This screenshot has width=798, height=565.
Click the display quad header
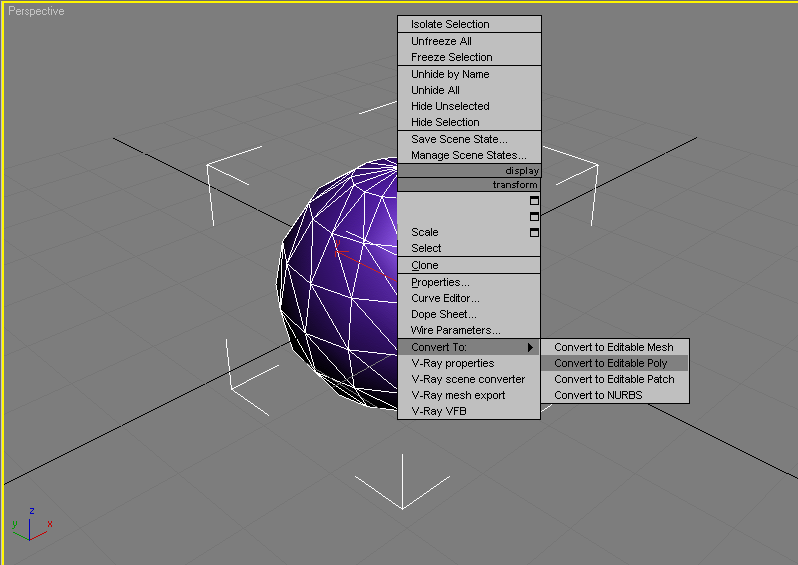click(469, 171)
